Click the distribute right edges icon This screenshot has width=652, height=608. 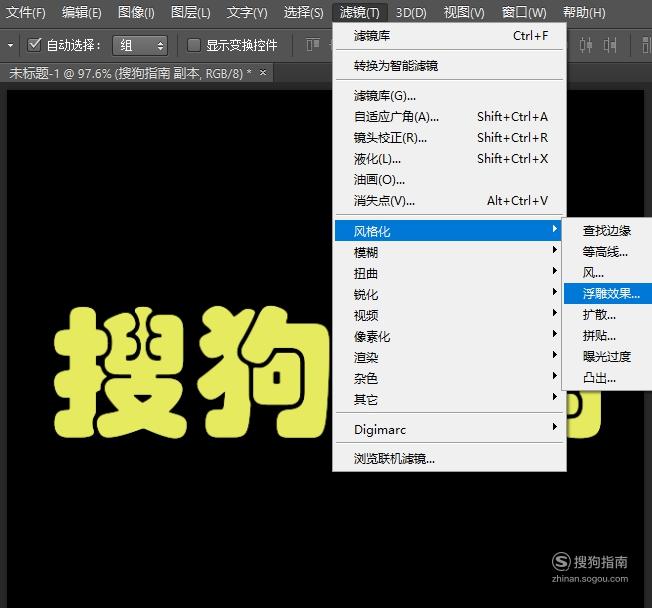(610, 45)
